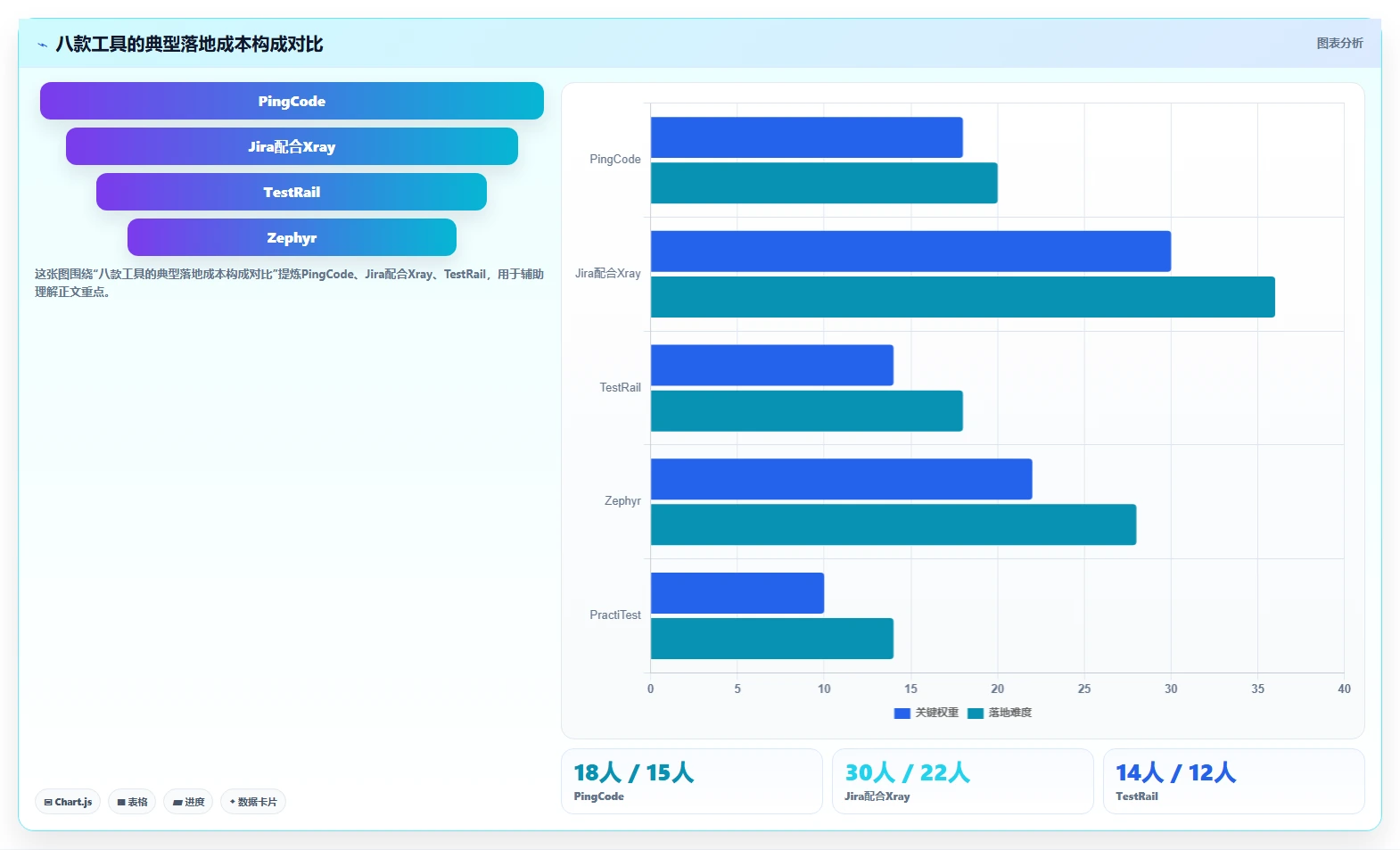The image size is (1400, 850).
Task: Click the 35 tick on the horizontal axis
Action: 1257,689
